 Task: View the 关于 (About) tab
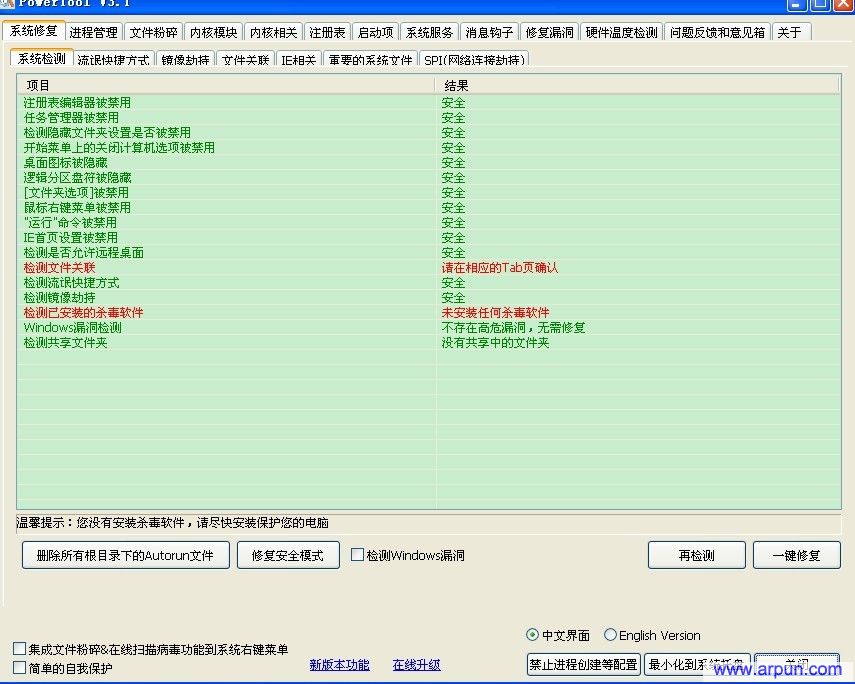791,30
